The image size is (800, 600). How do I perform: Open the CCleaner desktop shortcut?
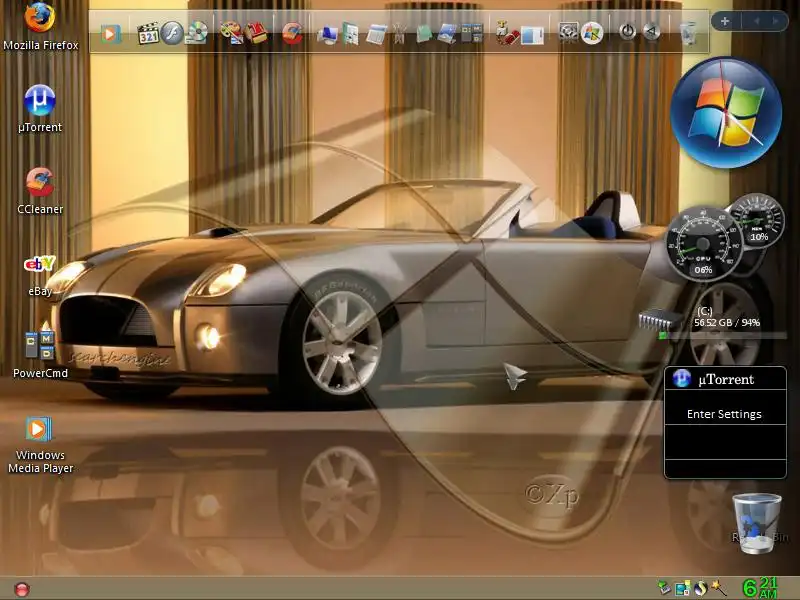click(x=40, y=190)
